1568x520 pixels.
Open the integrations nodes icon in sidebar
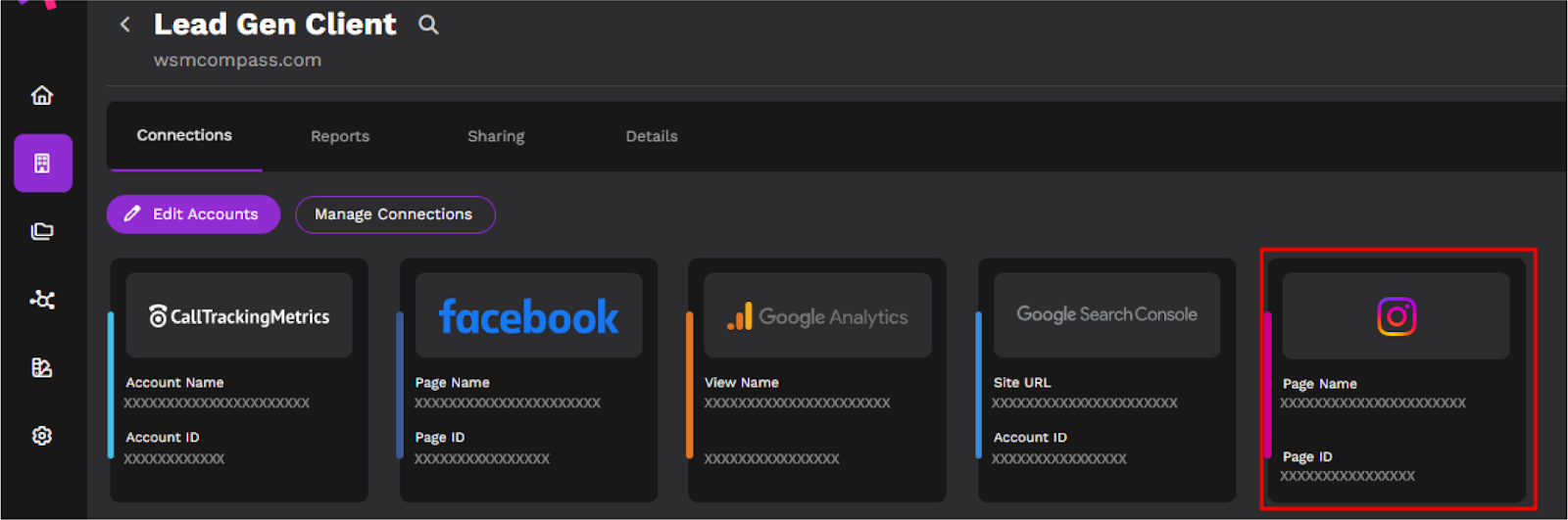pyautogui.click(x=42, y=300)
